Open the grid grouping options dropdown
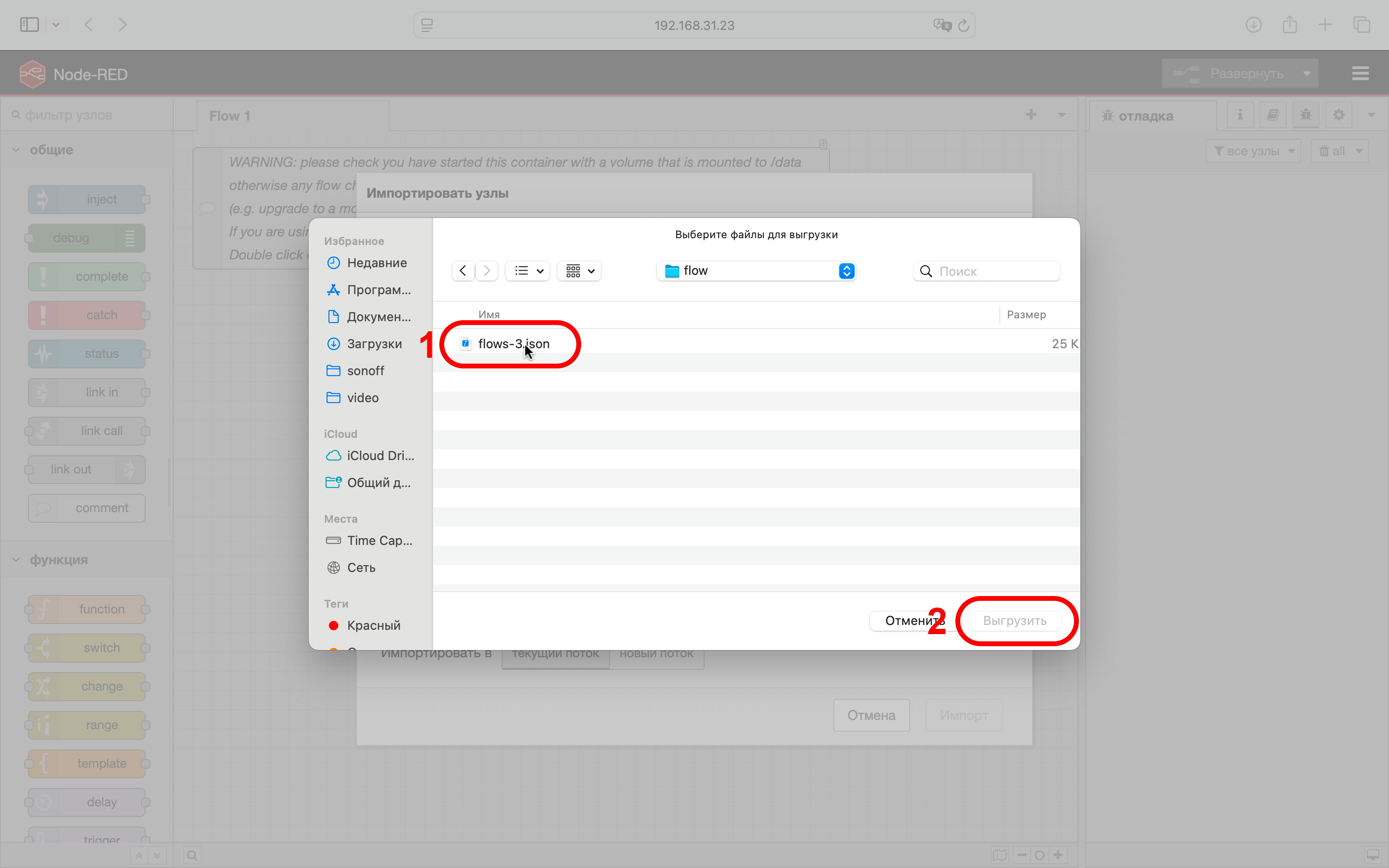Screen dimensions: 1389x868 pos(579,271)
